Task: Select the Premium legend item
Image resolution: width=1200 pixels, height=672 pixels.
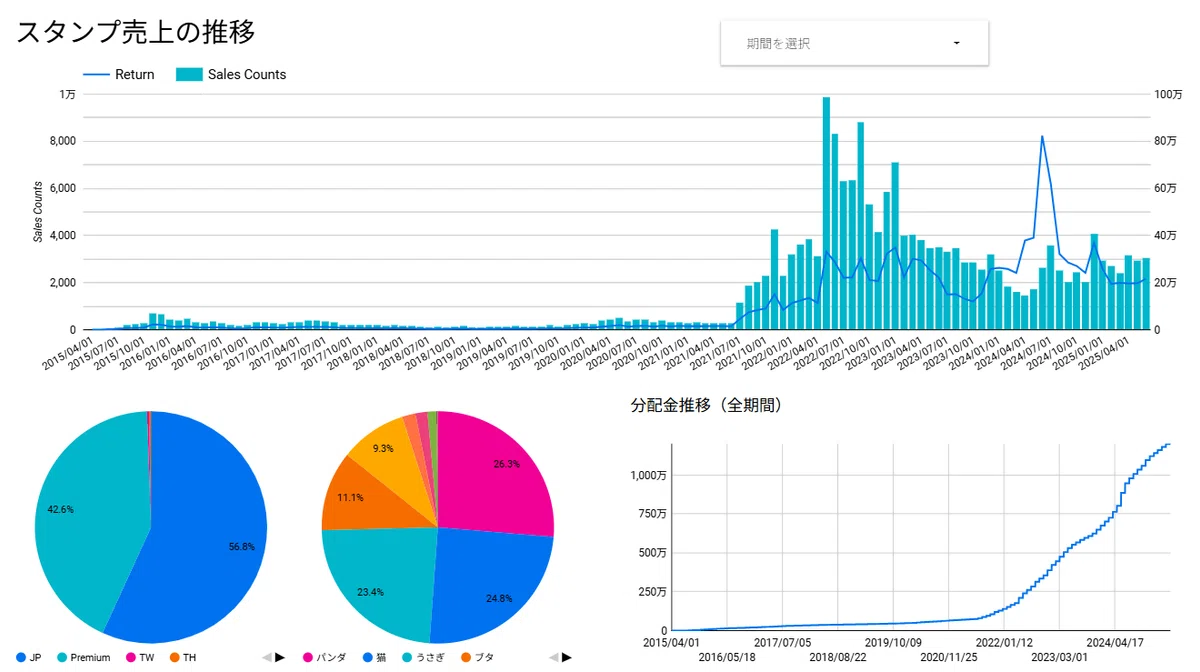Action: tap(83, 657)
